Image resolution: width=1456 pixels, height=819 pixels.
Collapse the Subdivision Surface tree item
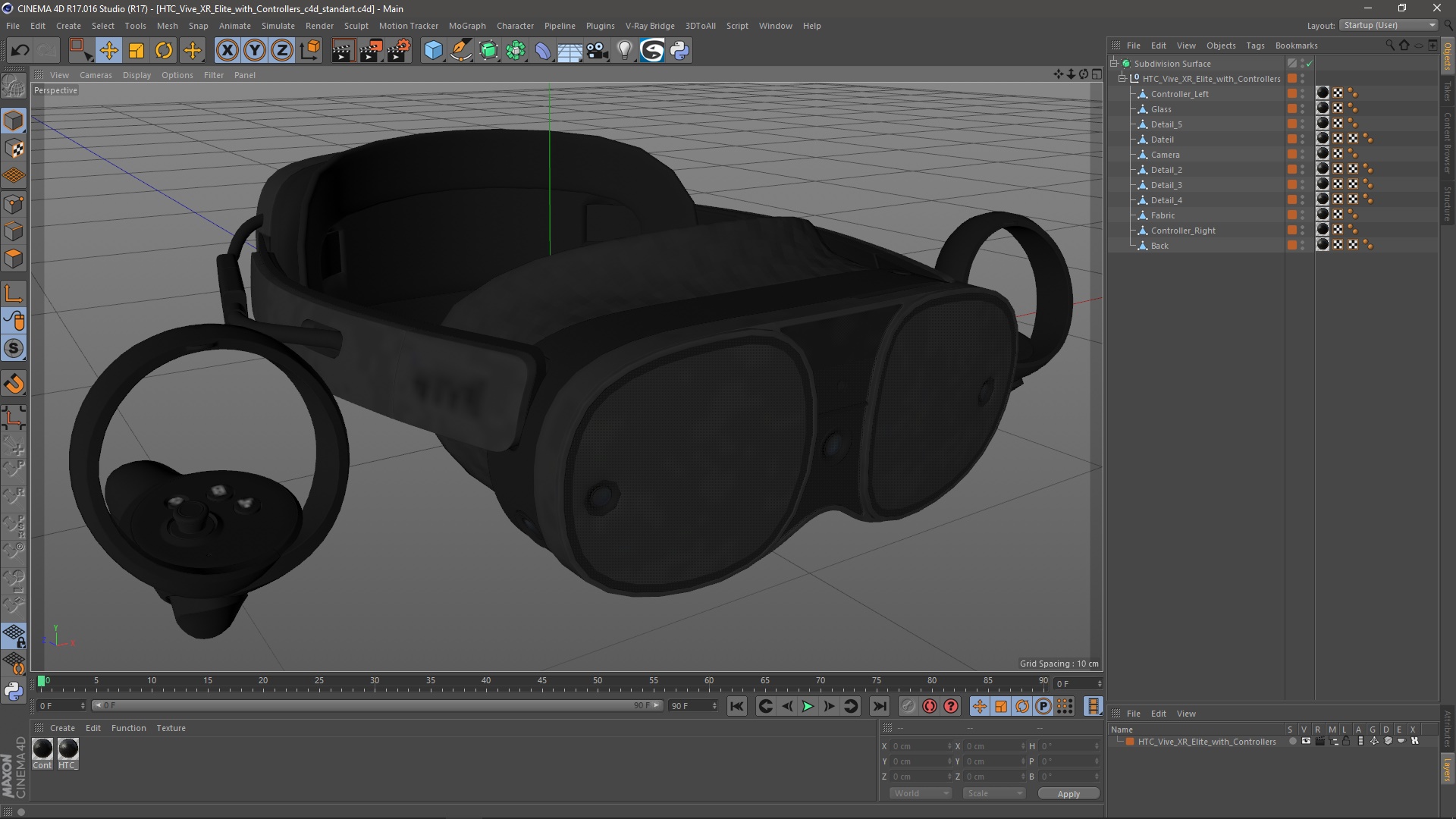point(1114,63)
